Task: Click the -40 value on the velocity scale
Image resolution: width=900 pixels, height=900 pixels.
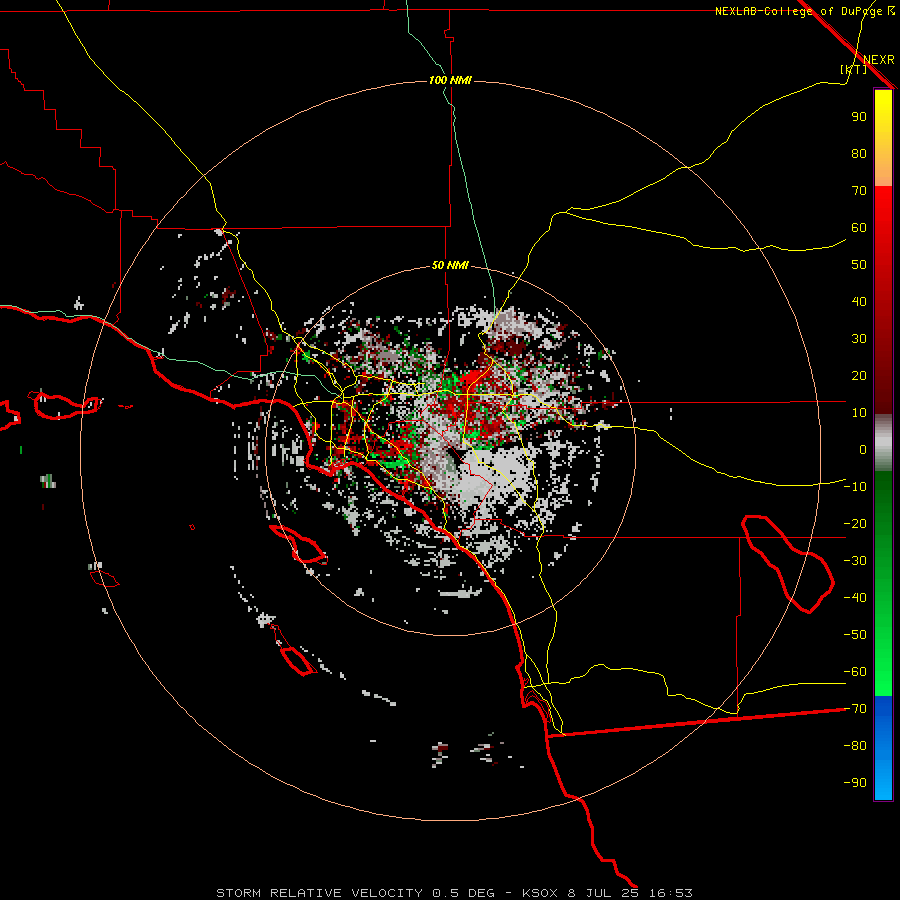Action: [855, 598]
